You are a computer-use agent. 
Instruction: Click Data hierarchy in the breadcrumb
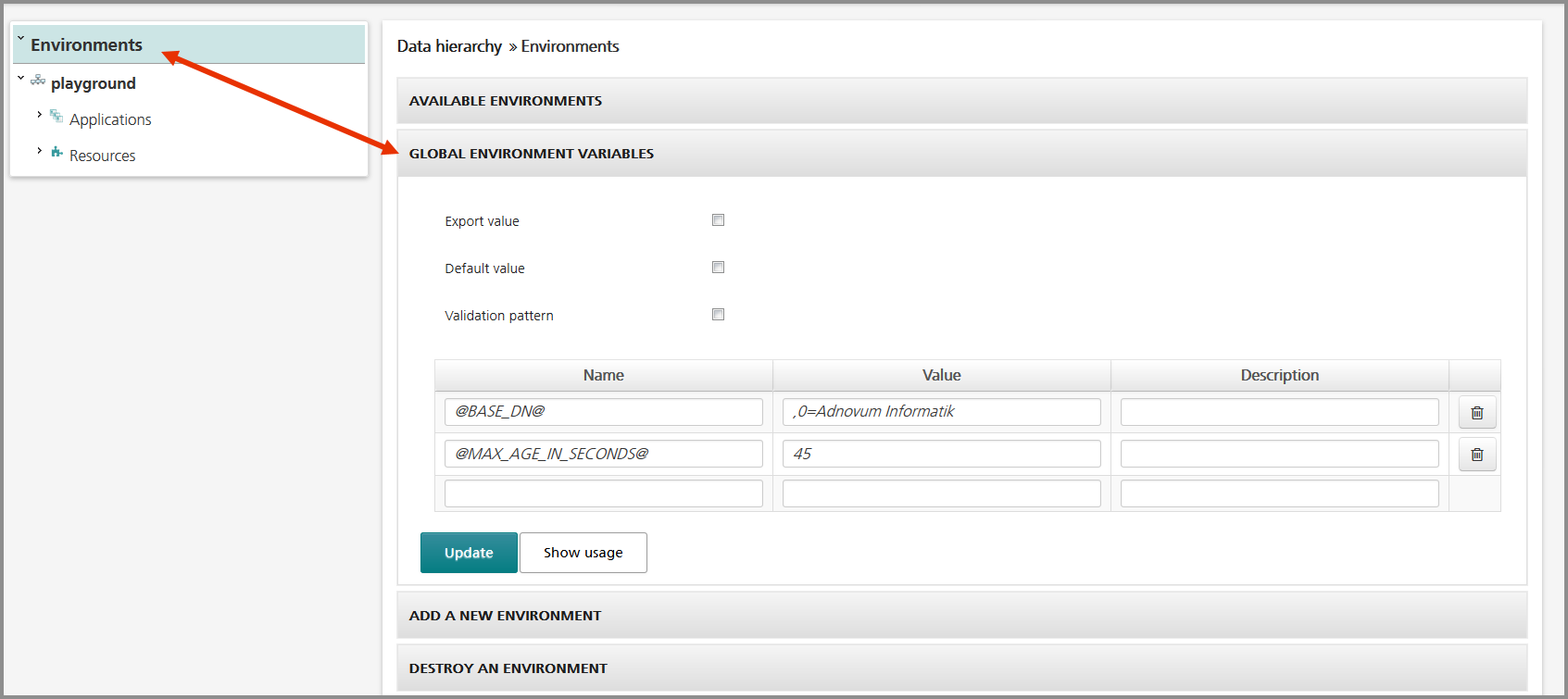pos(449,46)
